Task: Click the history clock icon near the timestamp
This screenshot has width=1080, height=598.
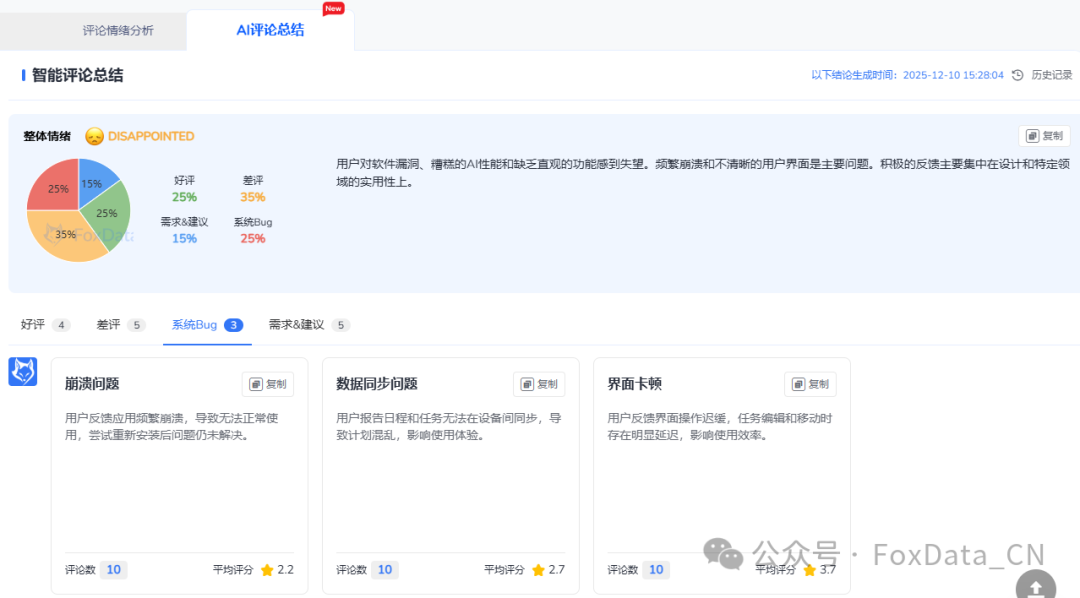Action: point(1017,74)
